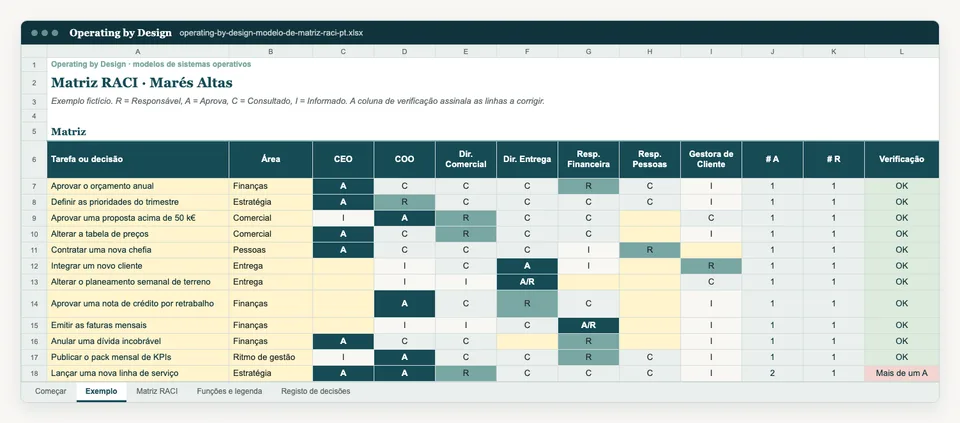Click 'Operating by Design · modelos de sistemas operativos'

tap(151, 64)
